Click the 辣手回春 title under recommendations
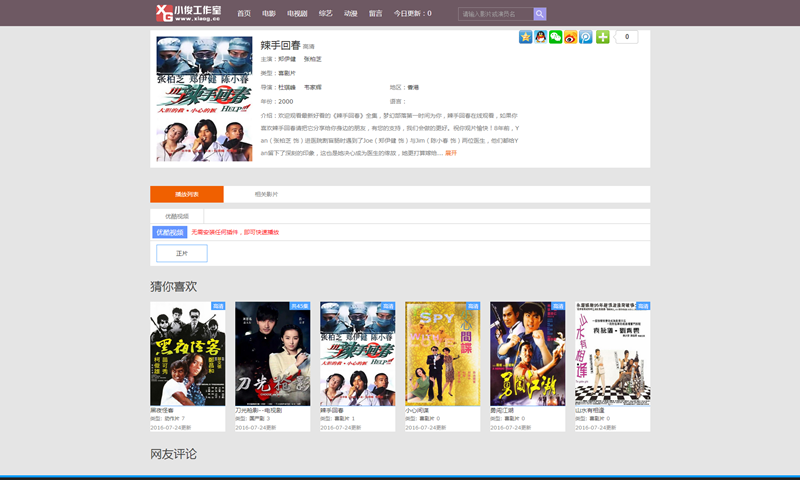 (x=332, y=411)
